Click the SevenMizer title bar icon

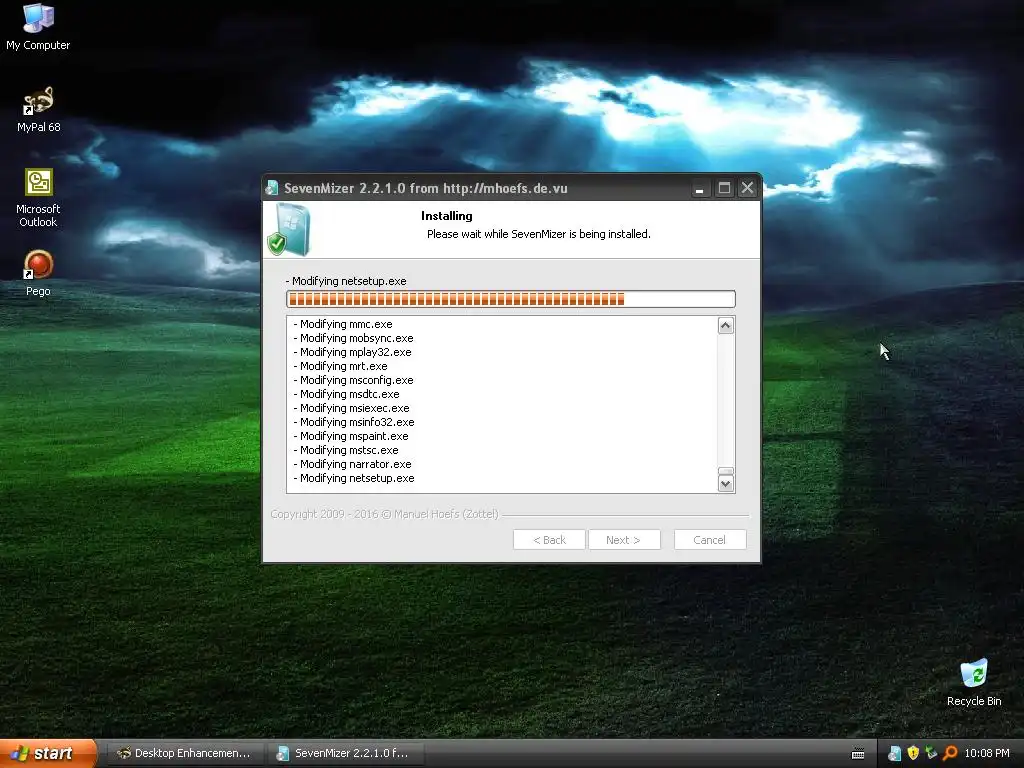272,188
